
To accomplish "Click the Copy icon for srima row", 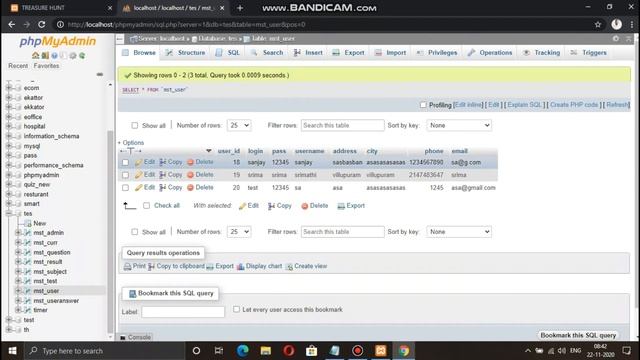I will (x=162, y=175).
